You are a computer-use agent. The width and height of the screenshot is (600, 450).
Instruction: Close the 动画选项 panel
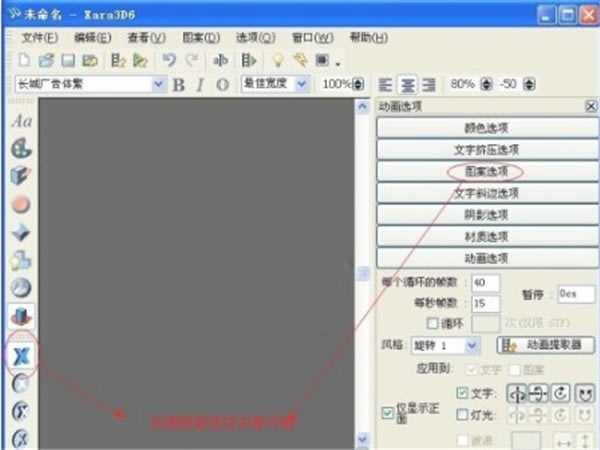pos(591,106)
